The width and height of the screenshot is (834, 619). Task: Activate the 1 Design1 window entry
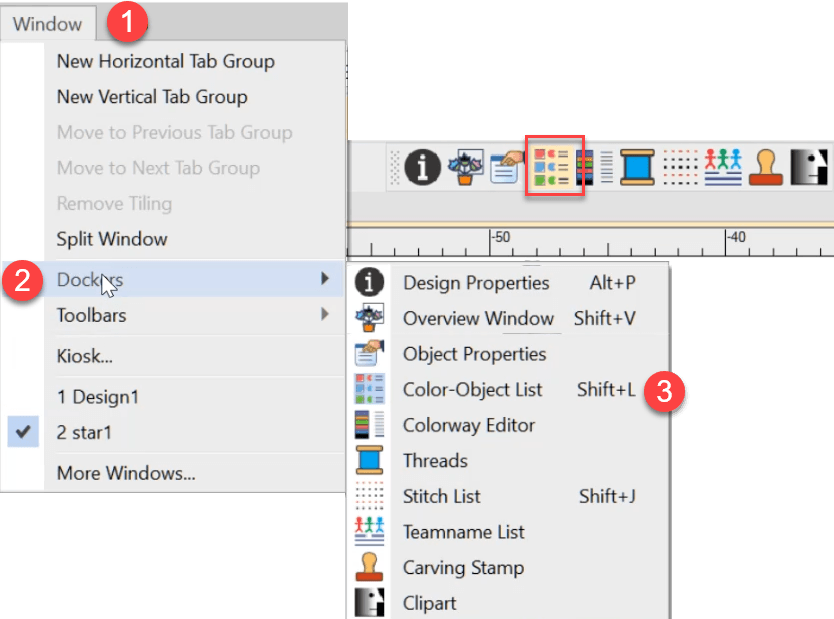(x=98, y=397)
